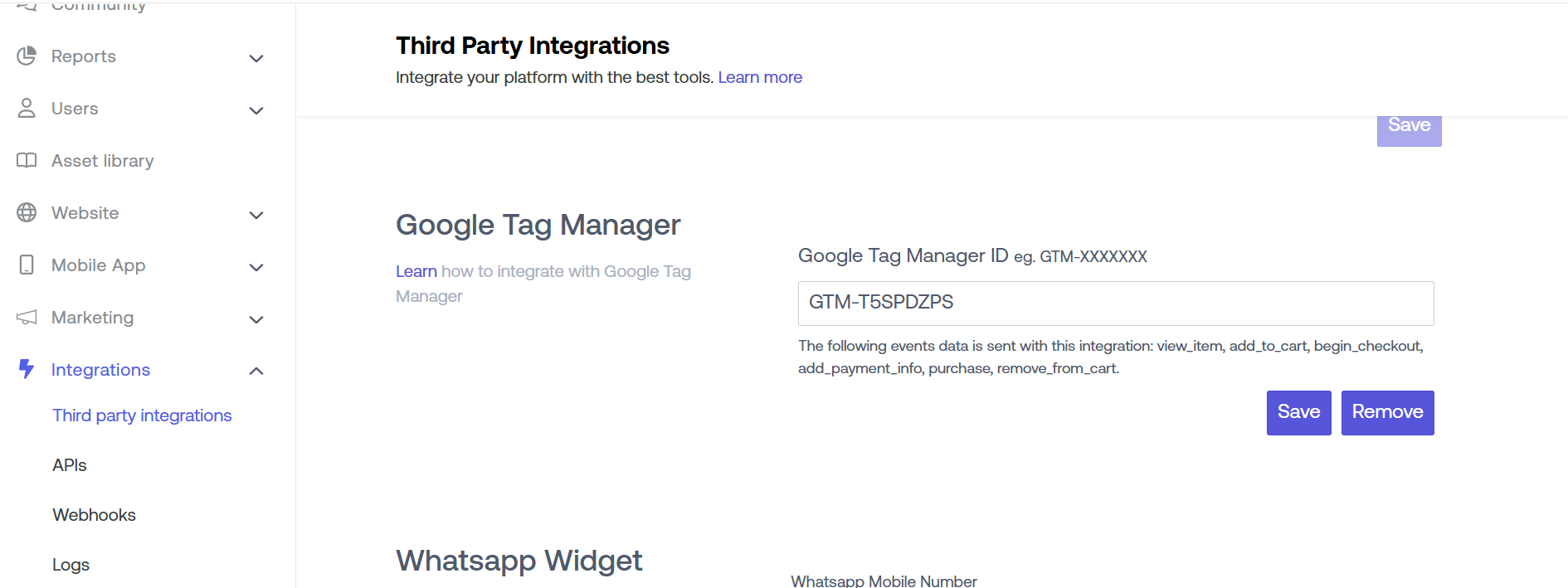Remove the Google Tag Manager integration
This screenshot has width=1568, height=588.
[1387, 412]
